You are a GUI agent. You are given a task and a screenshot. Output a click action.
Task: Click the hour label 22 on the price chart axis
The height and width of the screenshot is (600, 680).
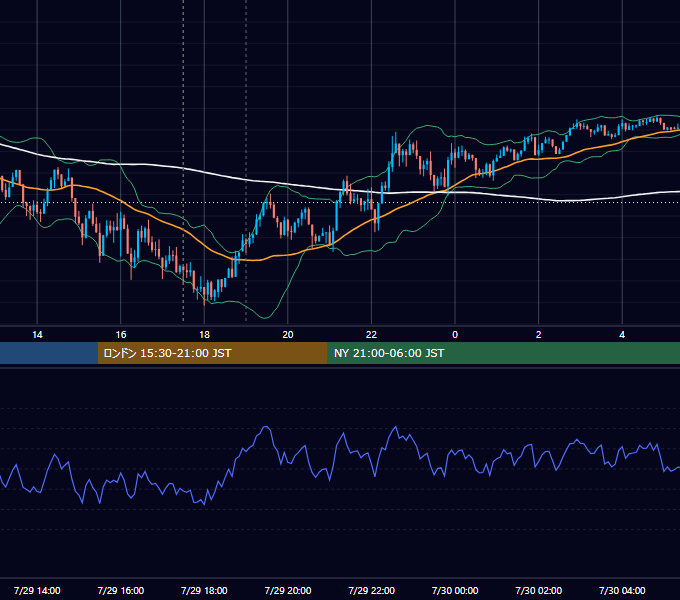click(x=371, y=335)
